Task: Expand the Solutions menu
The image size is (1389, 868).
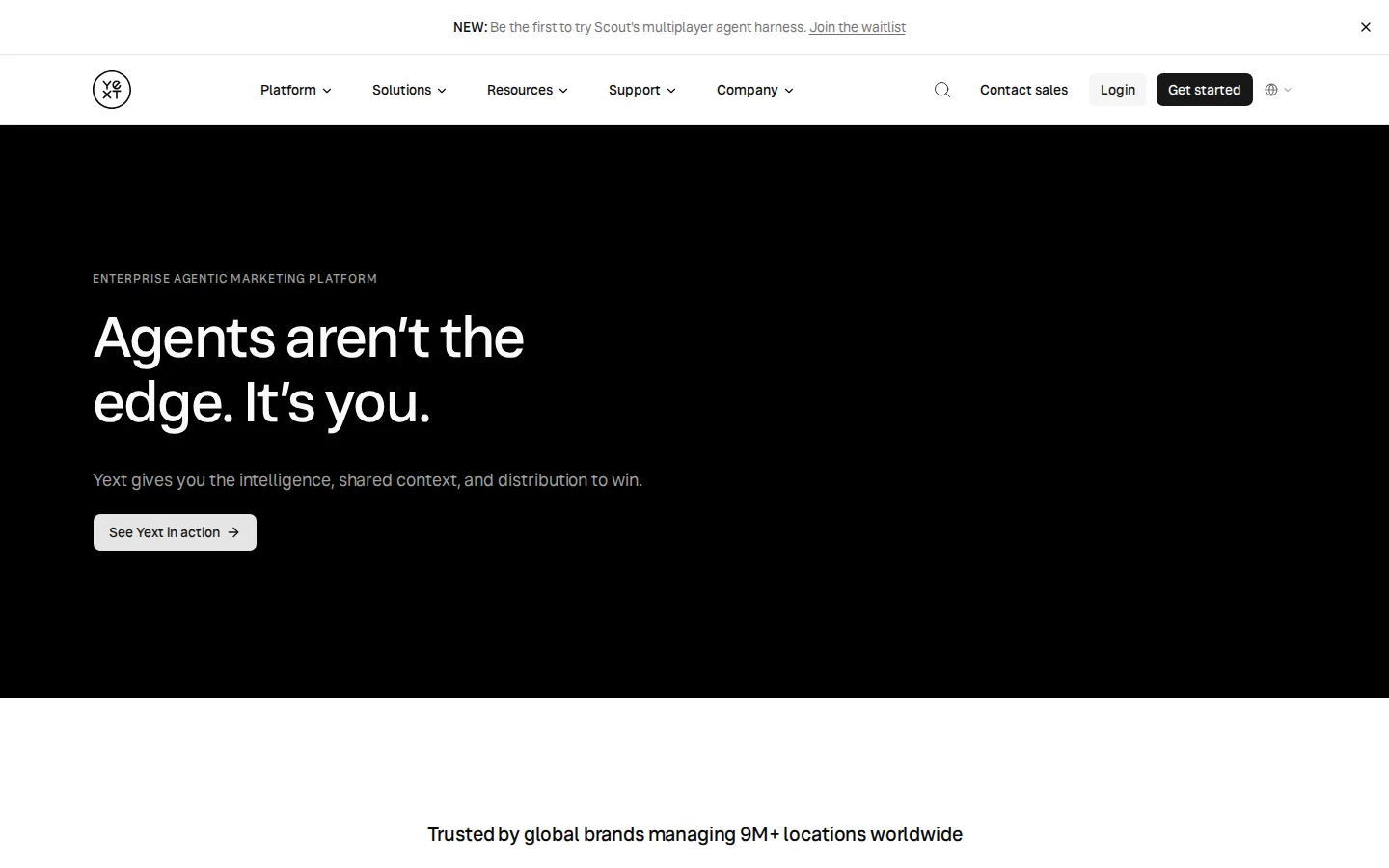Action: coord(409,90)
